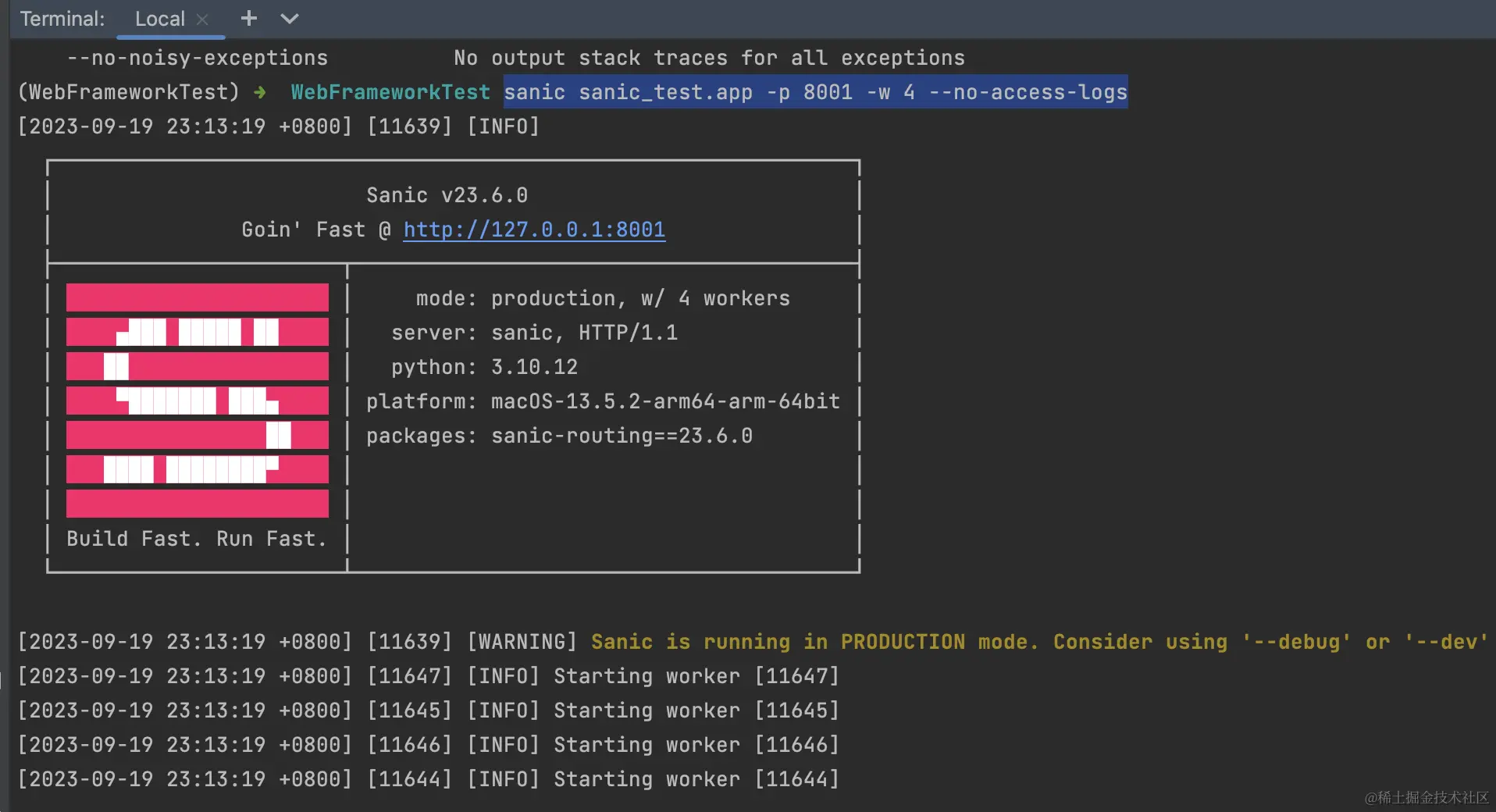
Task: Click the server: sanic, HTTP/1.1 line
Action: pos(534,333)
